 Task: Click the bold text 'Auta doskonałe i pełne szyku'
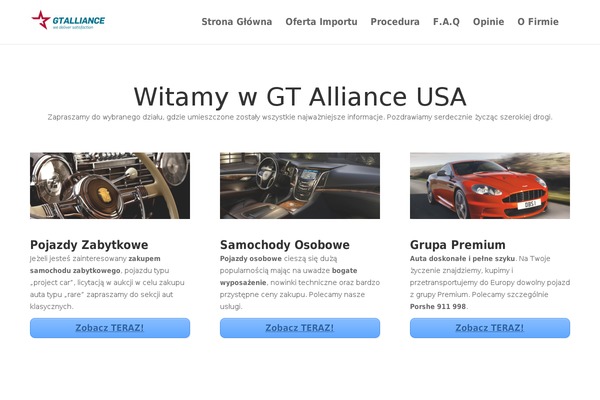[462, 259]
